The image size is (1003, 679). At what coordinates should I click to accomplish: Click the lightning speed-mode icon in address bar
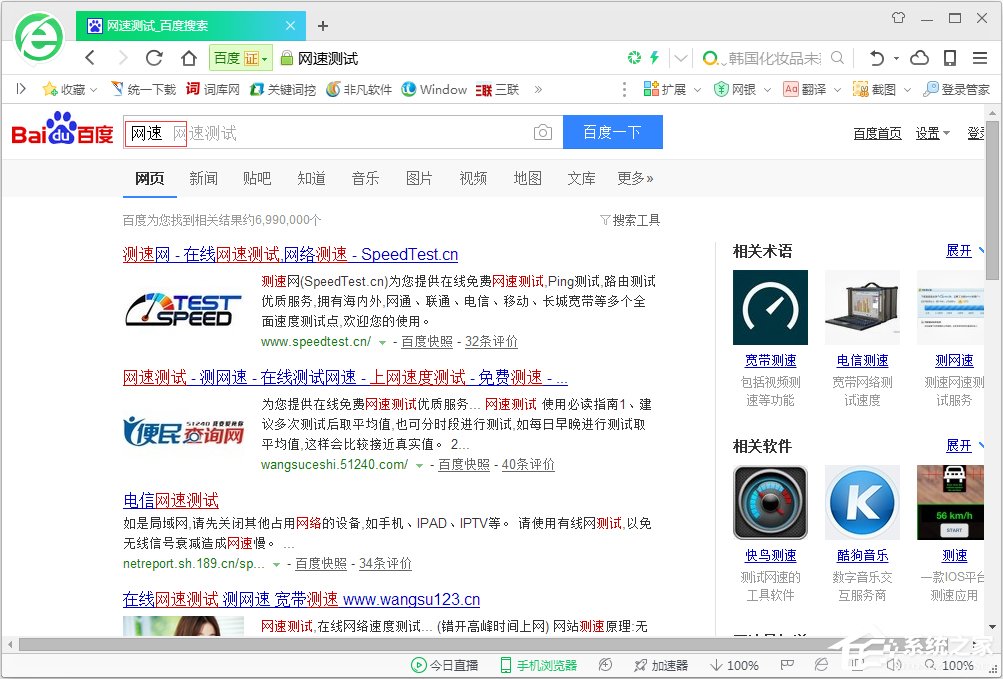(653, 58)
